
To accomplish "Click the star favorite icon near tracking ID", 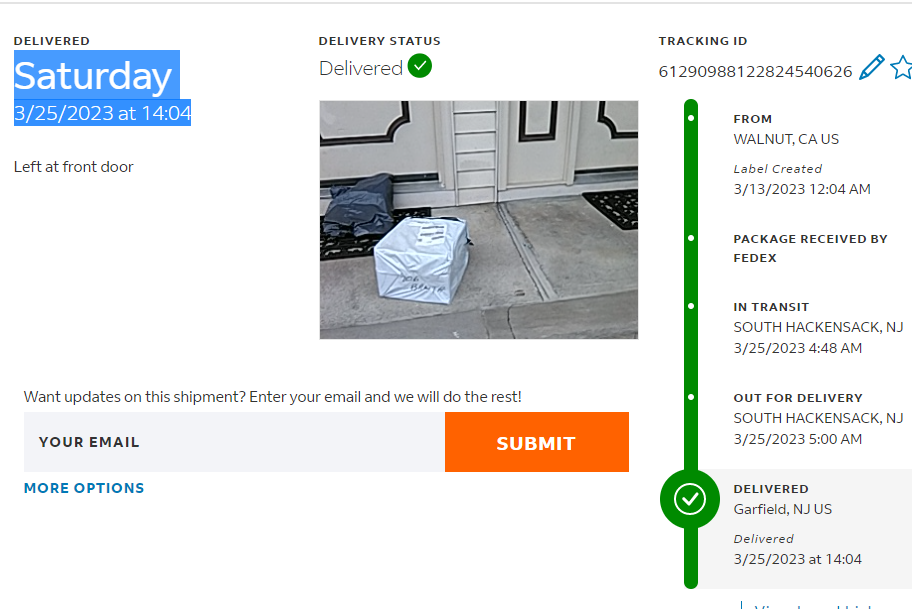I will pos(902,67).
